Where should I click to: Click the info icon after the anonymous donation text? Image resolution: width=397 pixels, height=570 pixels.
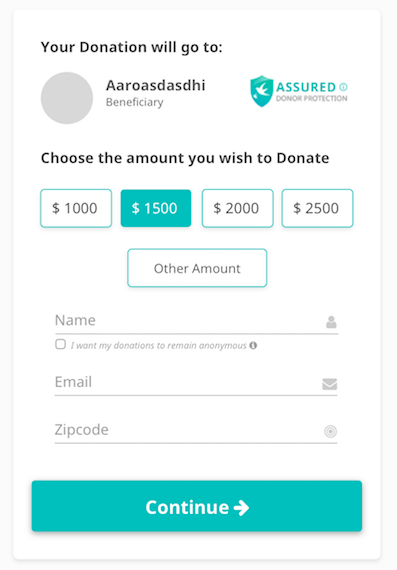[x=253, y=345]
